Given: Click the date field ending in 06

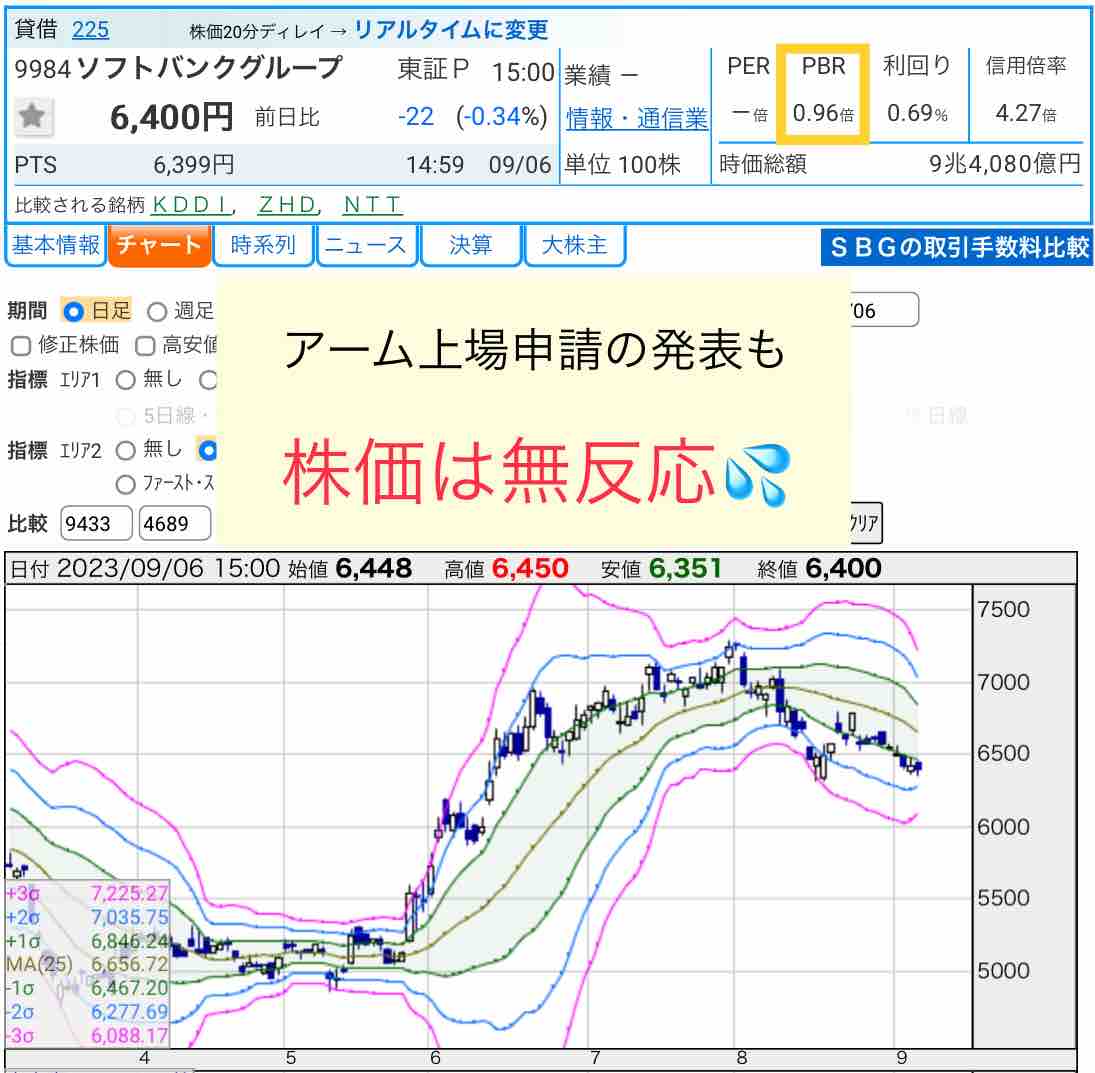Looking at the screenshot, I should [x=884, y=310].
